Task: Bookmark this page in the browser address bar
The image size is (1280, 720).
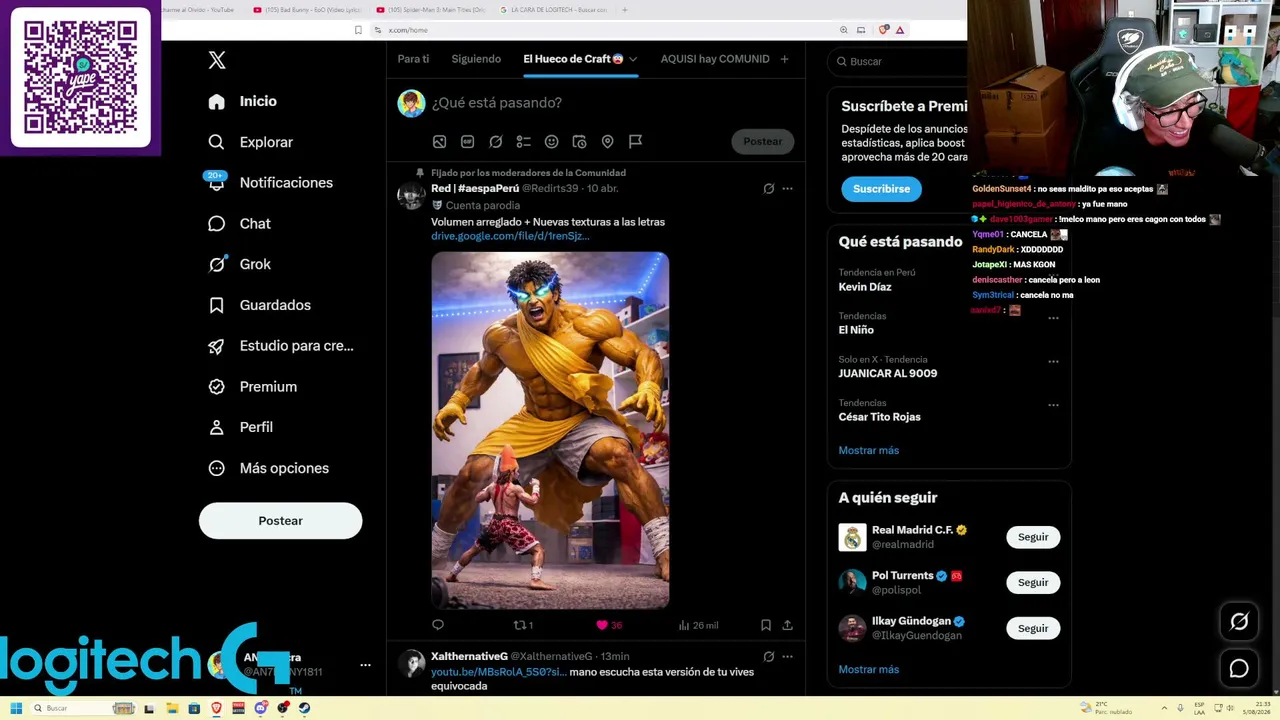Action: click(x=358, y=30)
